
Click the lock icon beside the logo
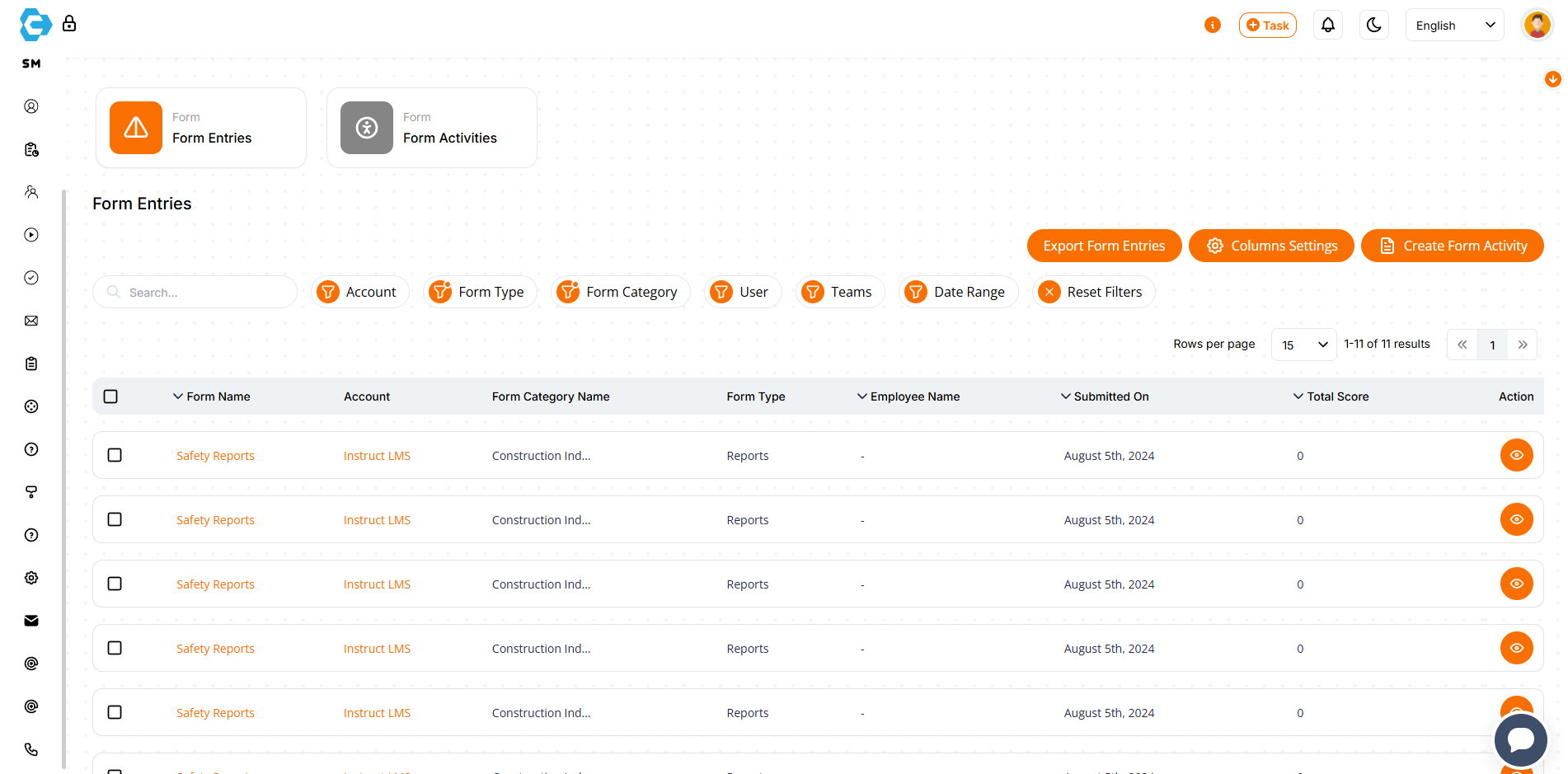coord(69,24)
